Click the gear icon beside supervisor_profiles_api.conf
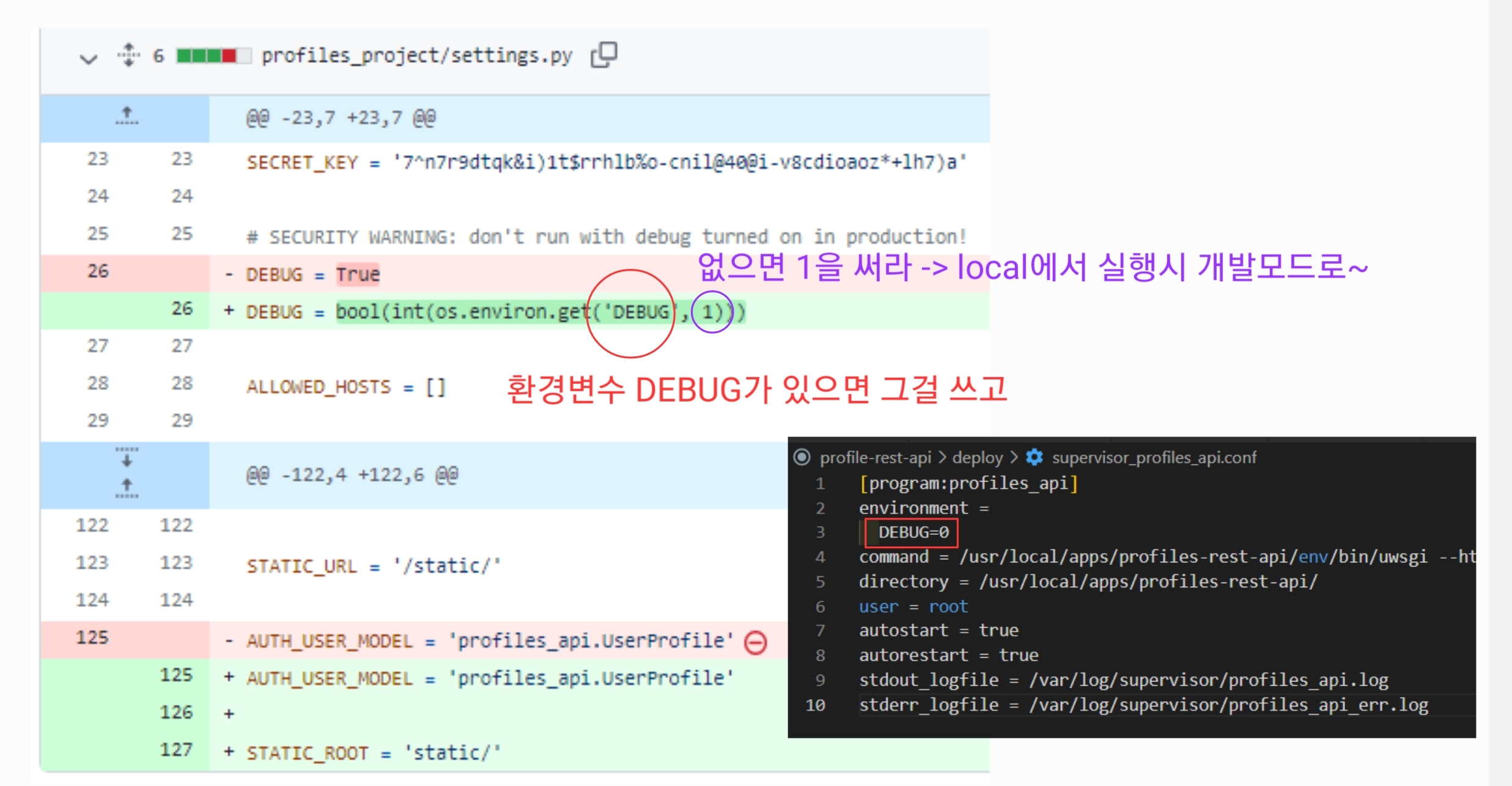 point(1034,457)
